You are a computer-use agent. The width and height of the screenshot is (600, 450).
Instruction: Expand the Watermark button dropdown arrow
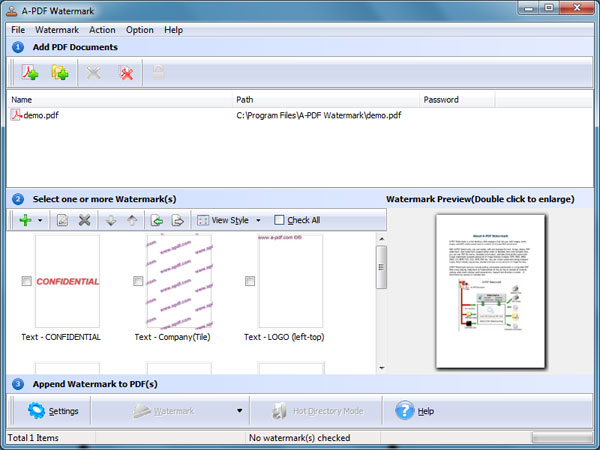[x=240, y=411]
